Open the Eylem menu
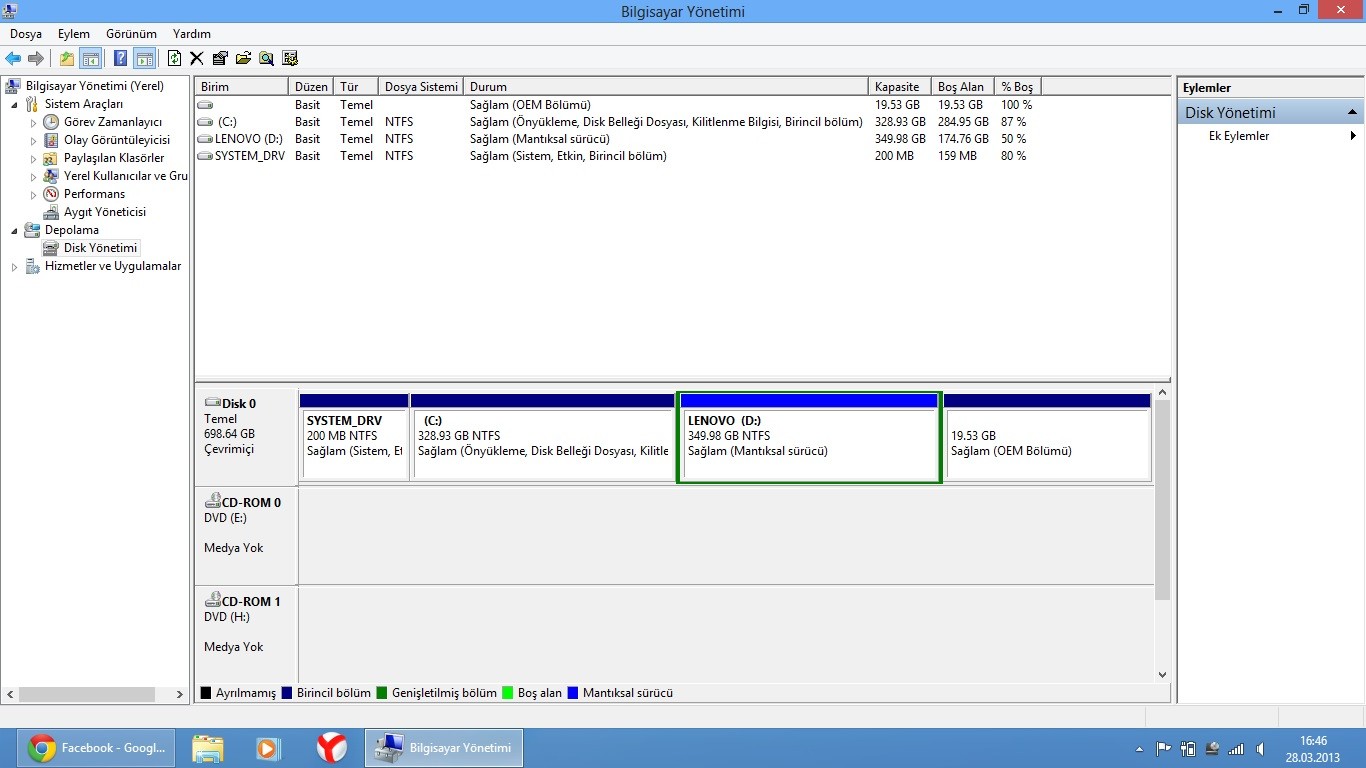This screenshot has height=768, width=1366. click(74, 34)
